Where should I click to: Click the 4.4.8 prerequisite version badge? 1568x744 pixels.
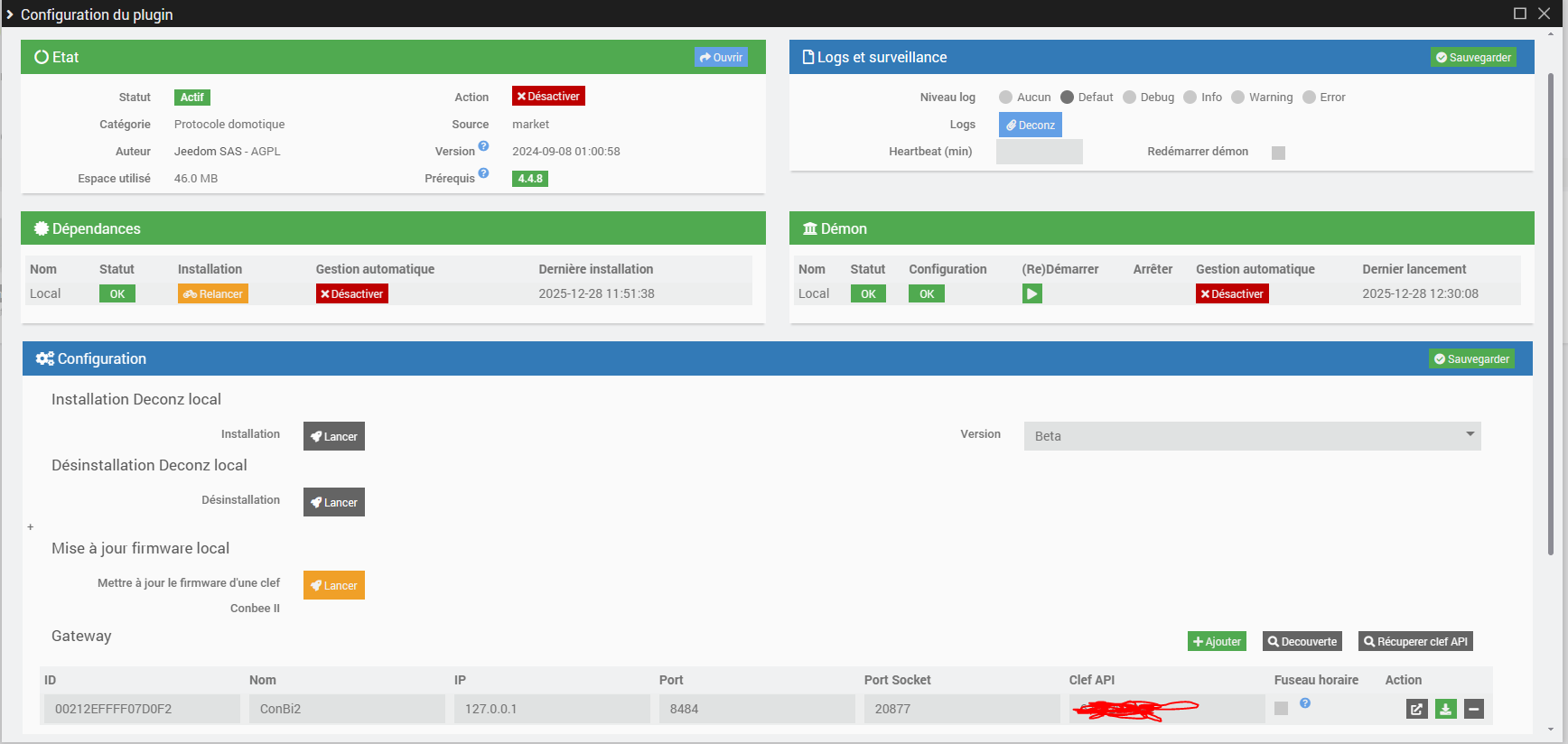pos(530,179)
